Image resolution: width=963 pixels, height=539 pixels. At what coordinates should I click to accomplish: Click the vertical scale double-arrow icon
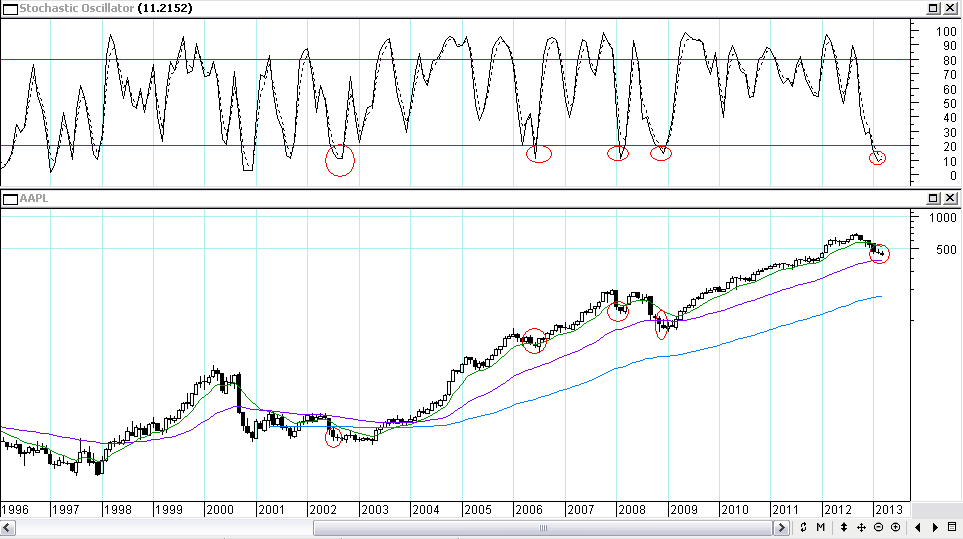coord(844,527)
